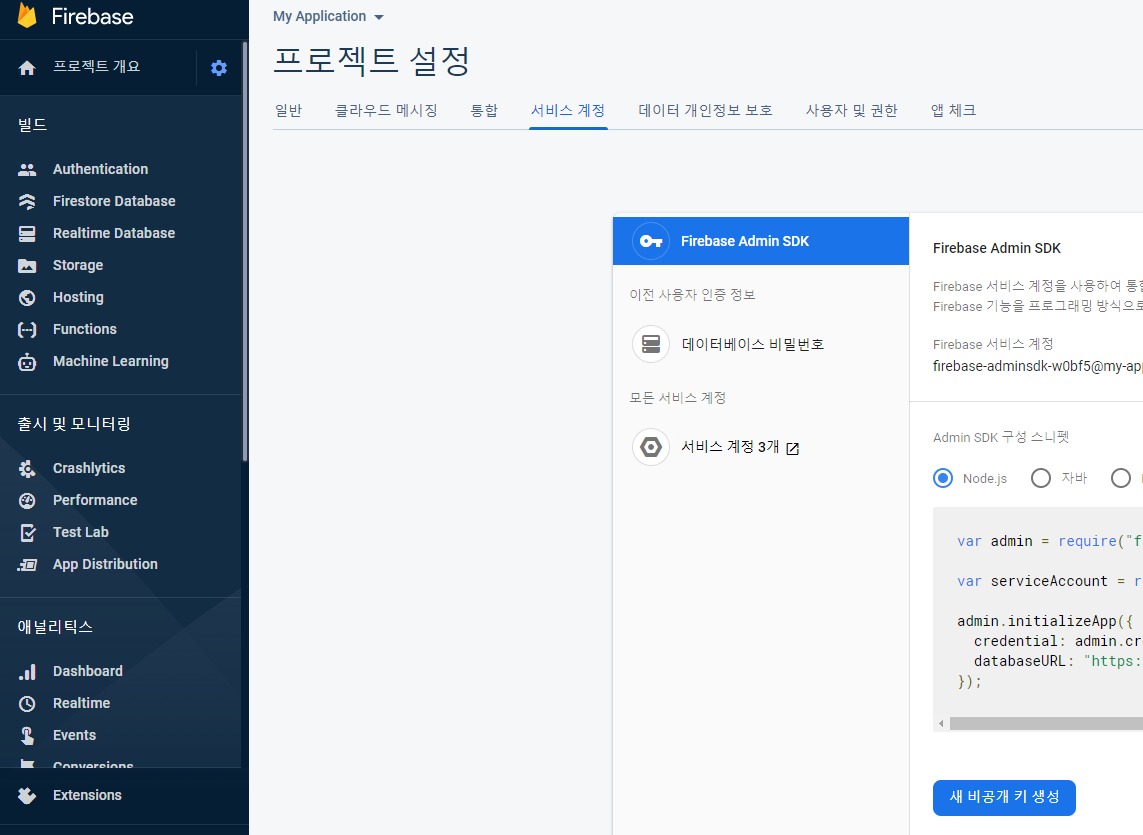
Task: Open 프로젝트 개요 link
Action: tap(96, 66)
